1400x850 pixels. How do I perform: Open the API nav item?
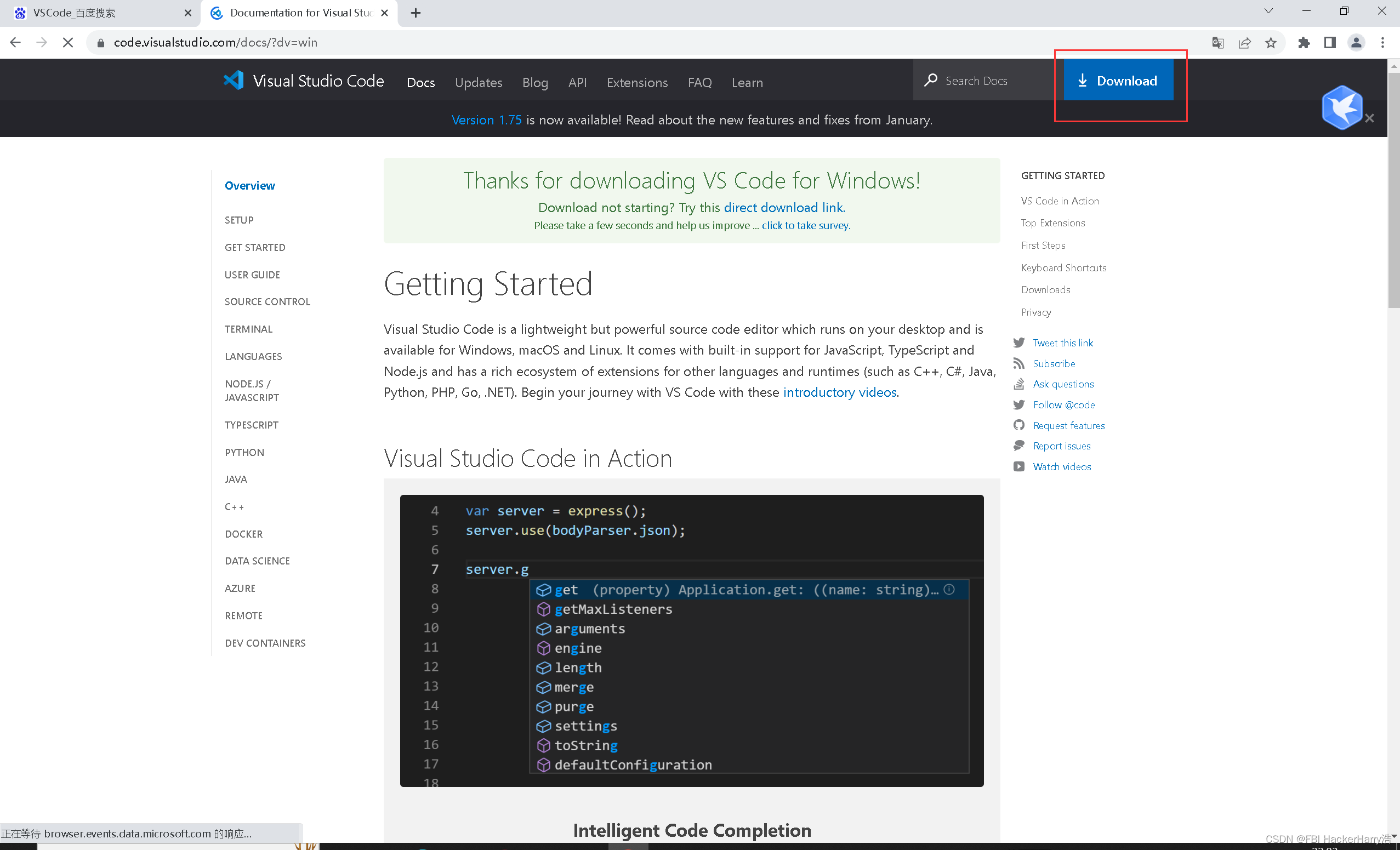577,82
